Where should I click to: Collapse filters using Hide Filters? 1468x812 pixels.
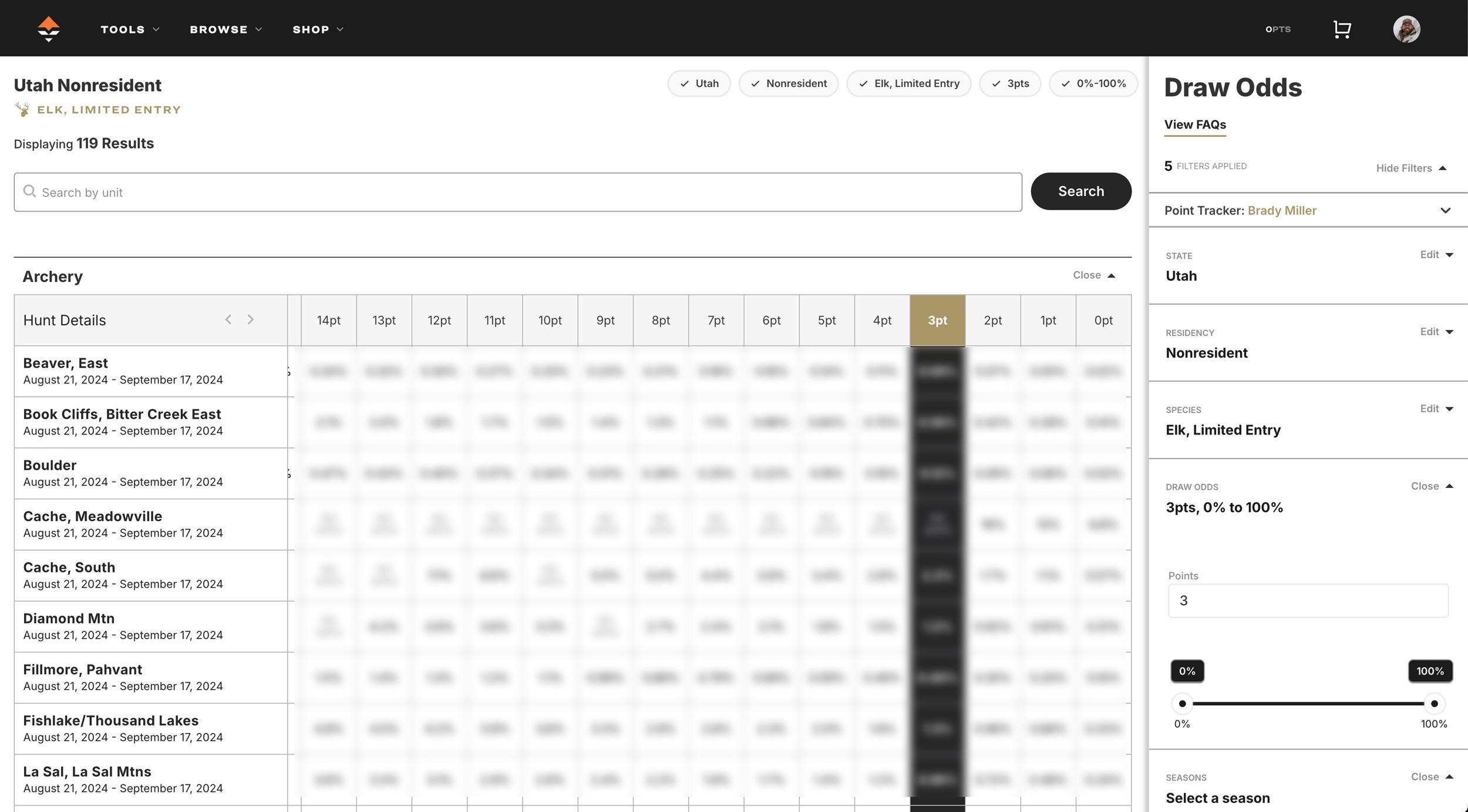click(x=1410, y=168)
